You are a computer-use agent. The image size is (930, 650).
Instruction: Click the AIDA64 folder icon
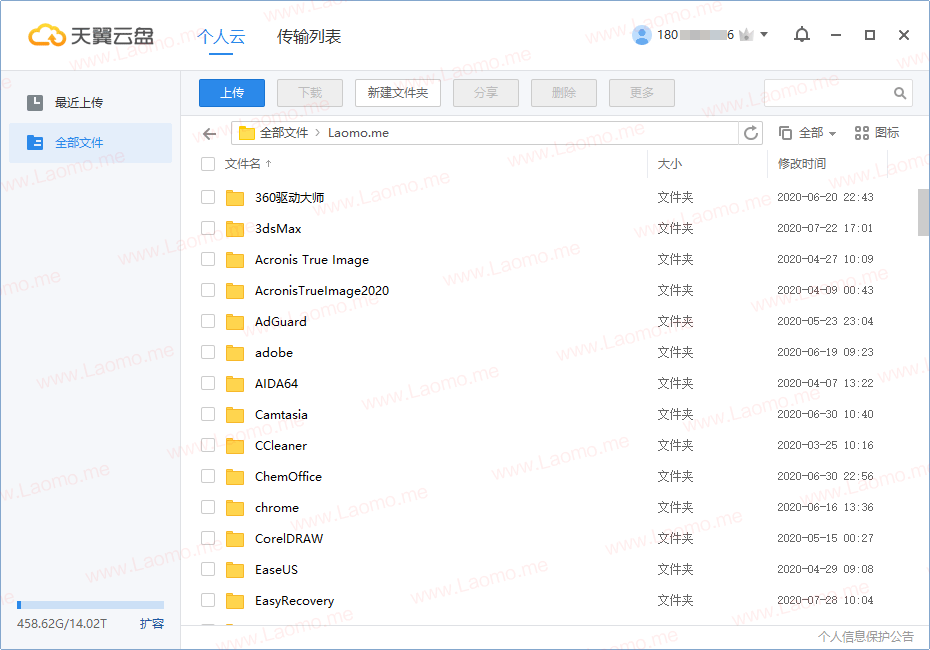point(235,384)
